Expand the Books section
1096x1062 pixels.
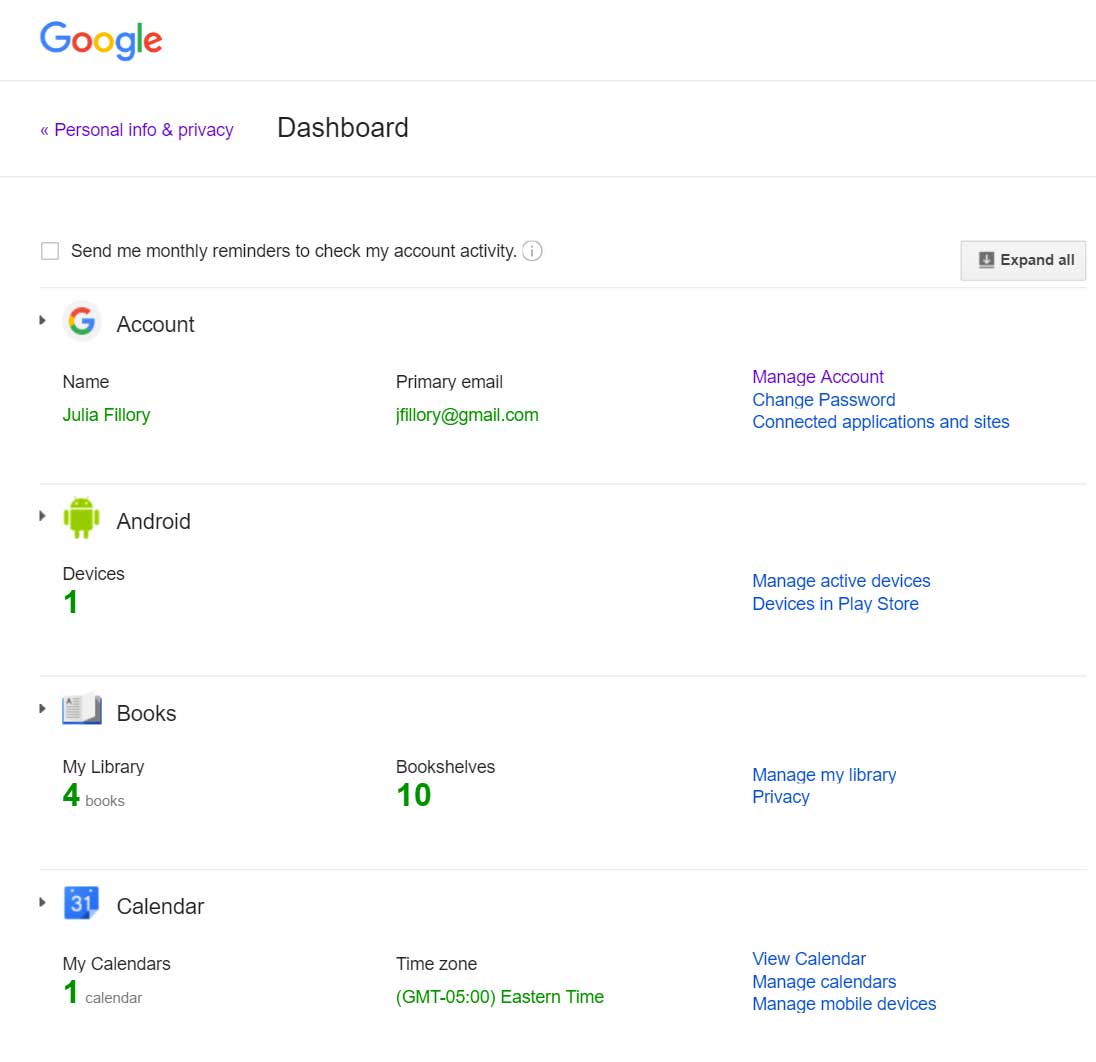(42, 707)
